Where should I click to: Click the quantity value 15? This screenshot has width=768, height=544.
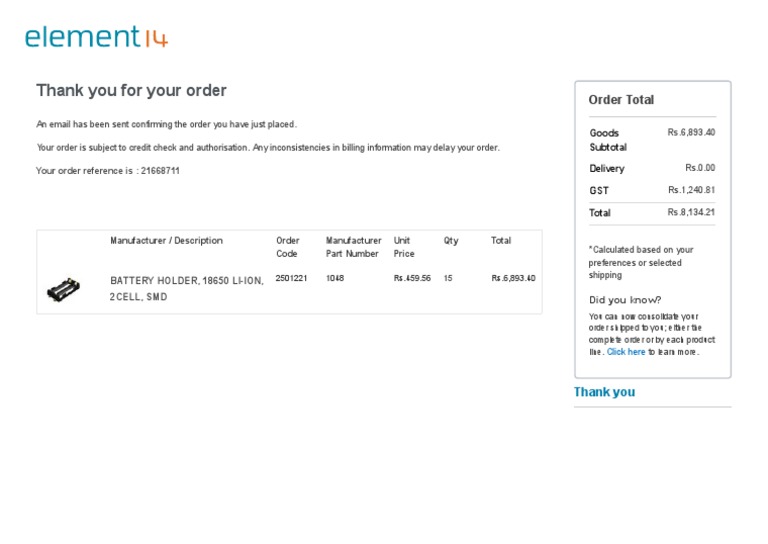point(448,278)
